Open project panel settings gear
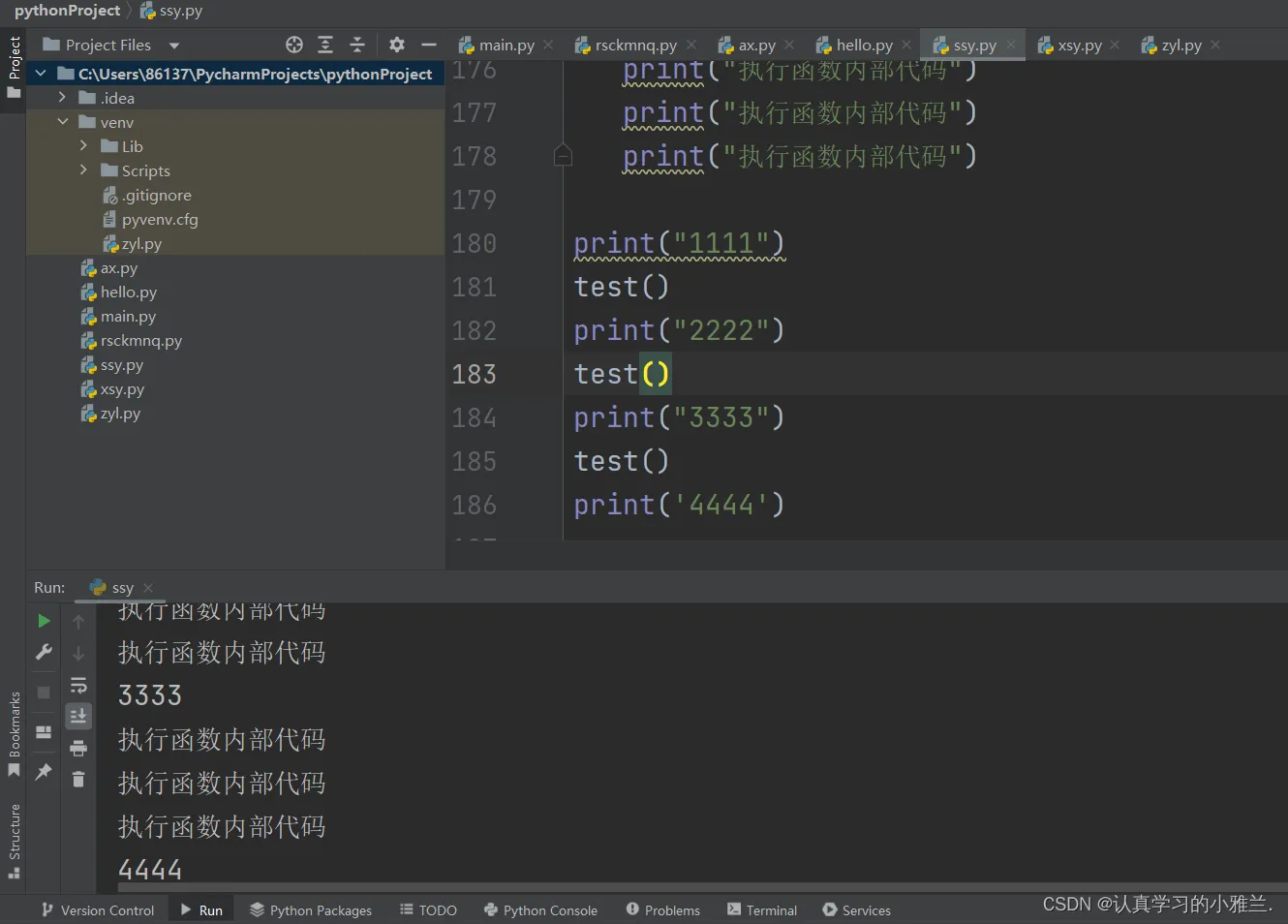1288x924 pixels. (x=397, y=45)
